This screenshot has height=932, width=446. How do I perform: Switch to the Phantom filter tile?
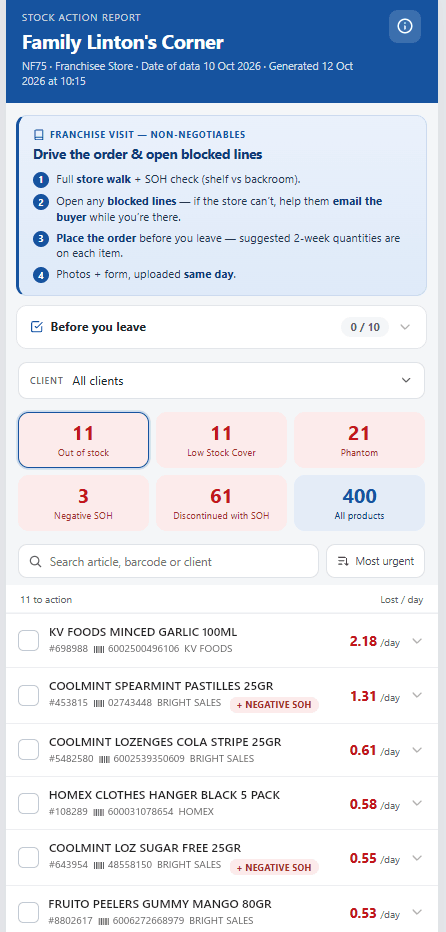359,440
